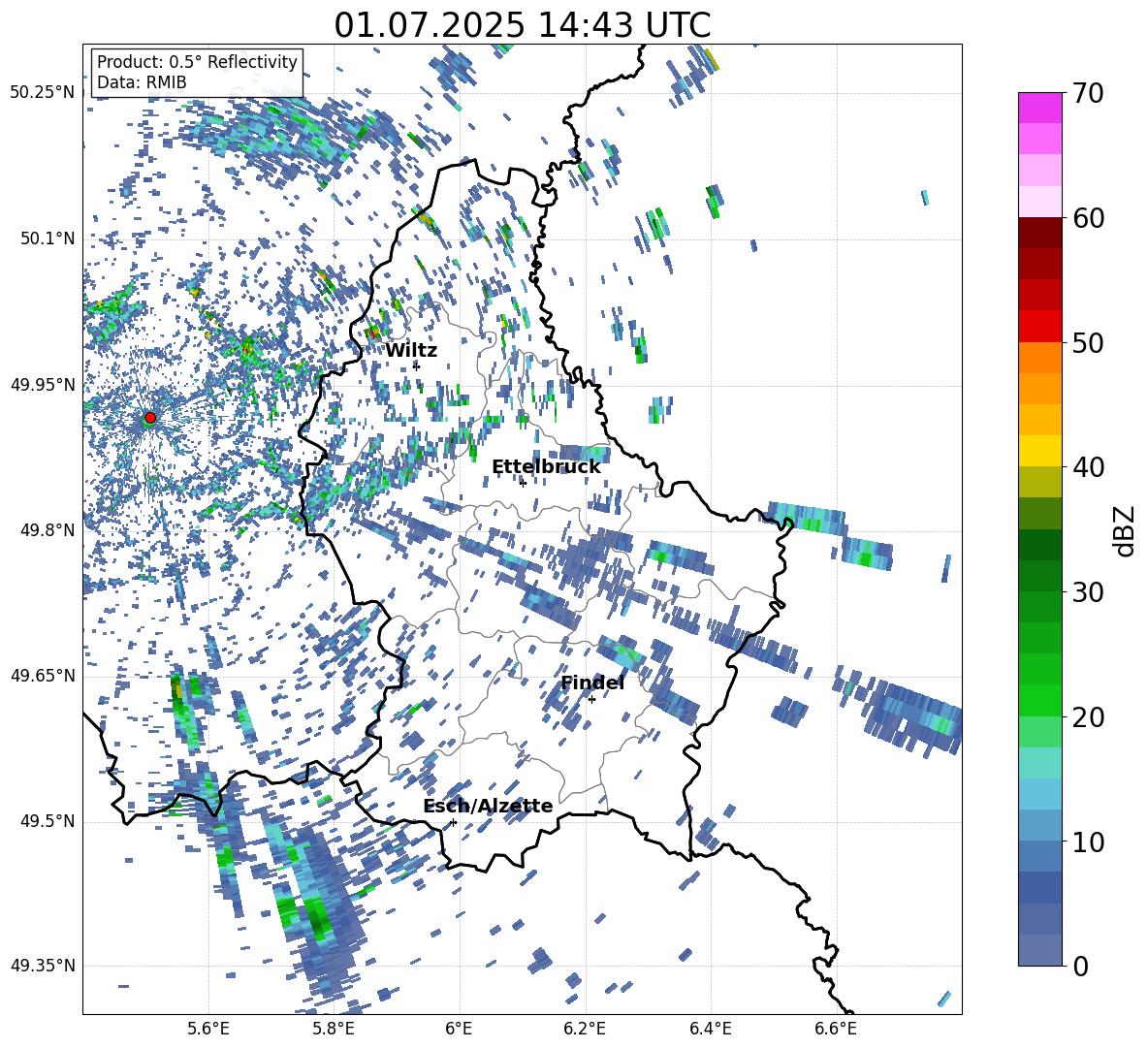Click the title timestamp 01.07.2025 14:43 UTC
Screen dimensions: 1148x1048
click(522, 25)
